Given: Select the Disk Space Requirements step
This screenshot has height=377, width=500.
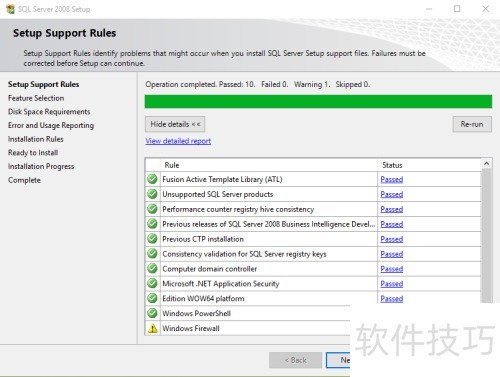Looking at the screenshot, I should [x=49, y=112].
